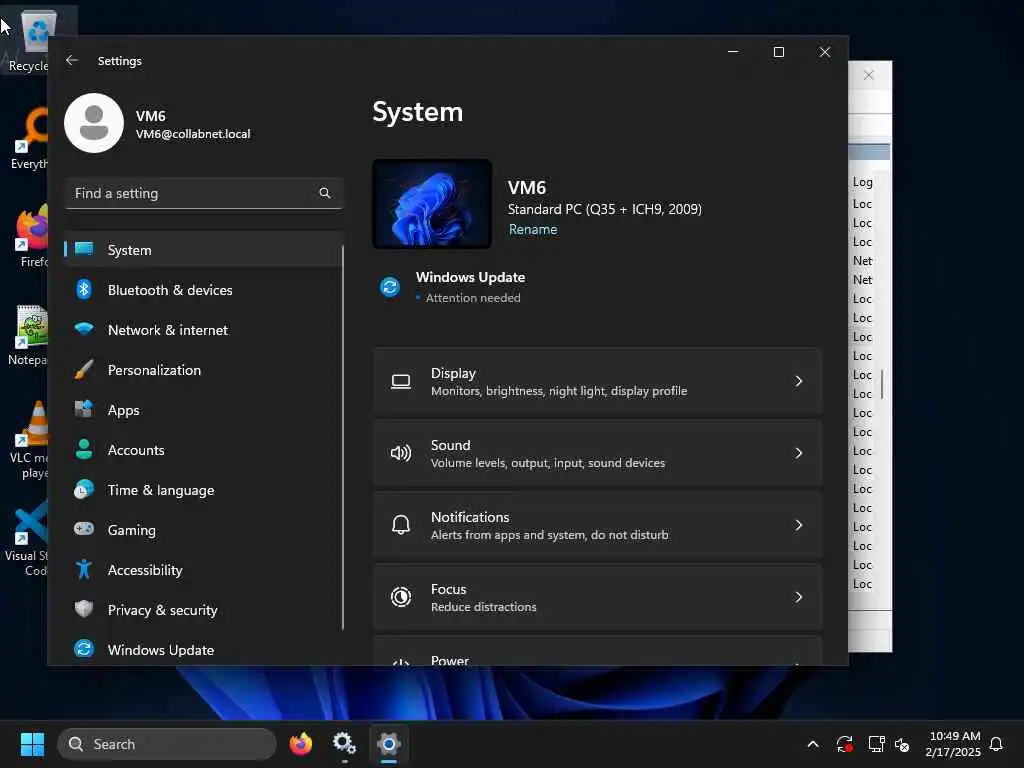The image size is (1024, 768).
Task: Open Accounts settings section
Action: pyautogui.click(x=203, y=449)
